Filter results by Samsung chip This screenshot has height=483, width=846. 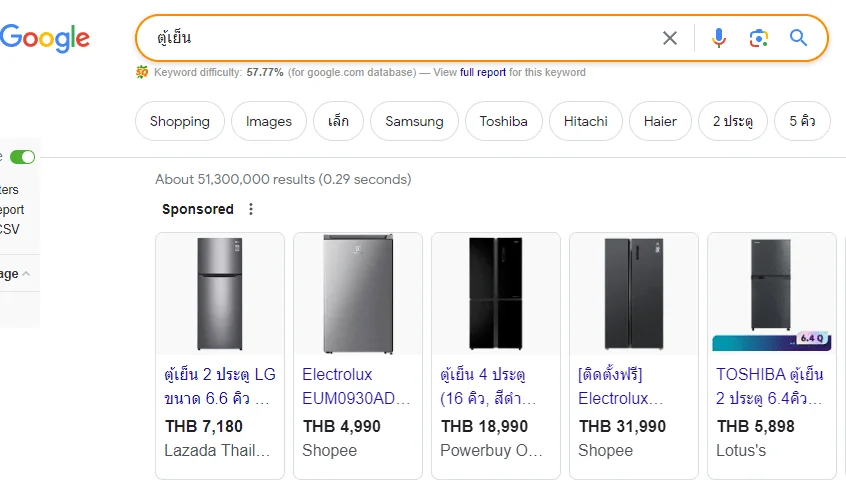tap(414, 121)
